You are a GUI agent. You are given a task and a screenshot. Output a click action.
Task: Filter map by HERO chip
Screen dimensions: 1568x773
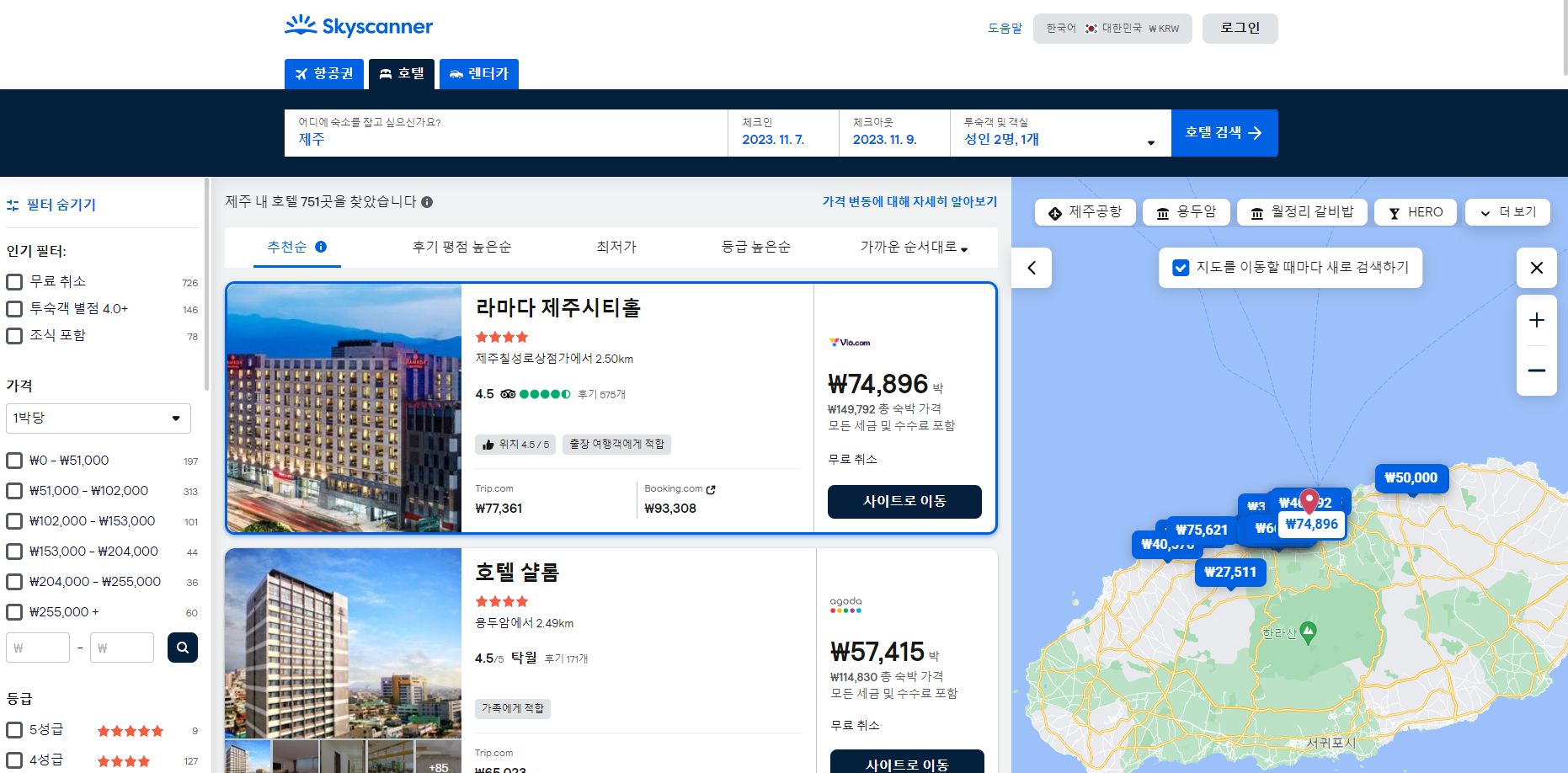pyautogui.click(x=1416, y=212)
